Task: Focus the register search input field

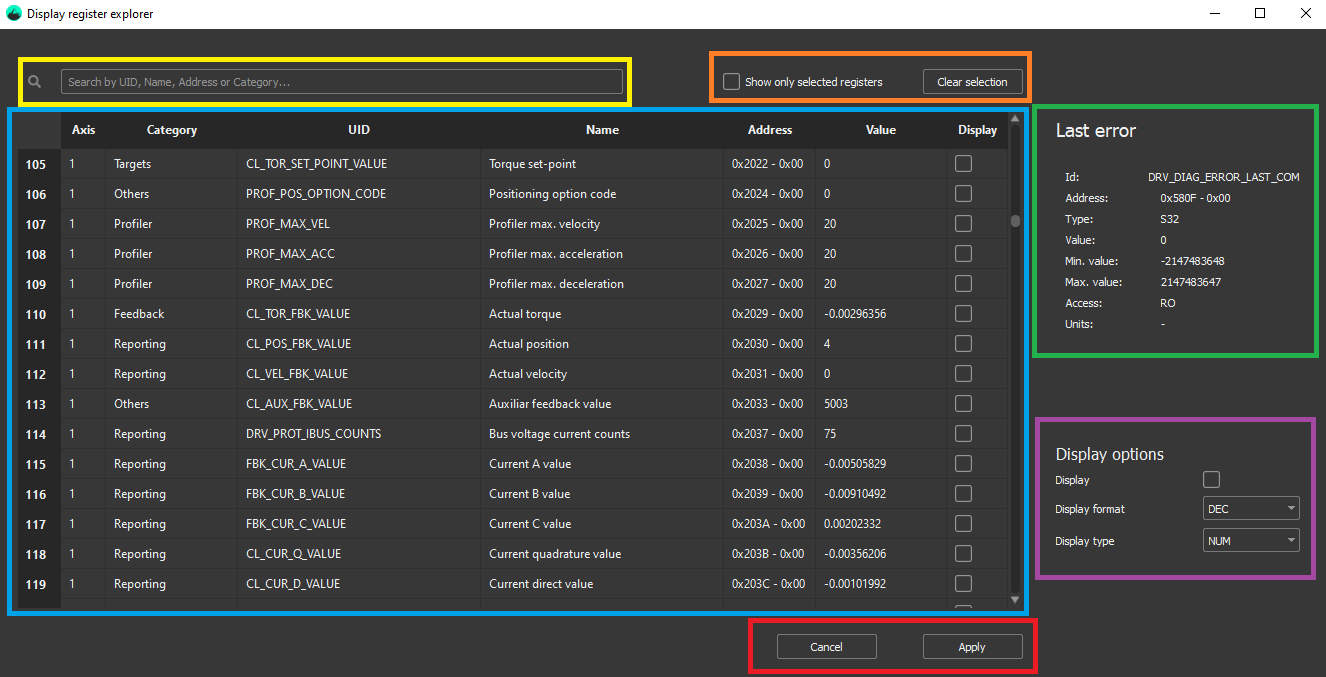Action: 341,82
